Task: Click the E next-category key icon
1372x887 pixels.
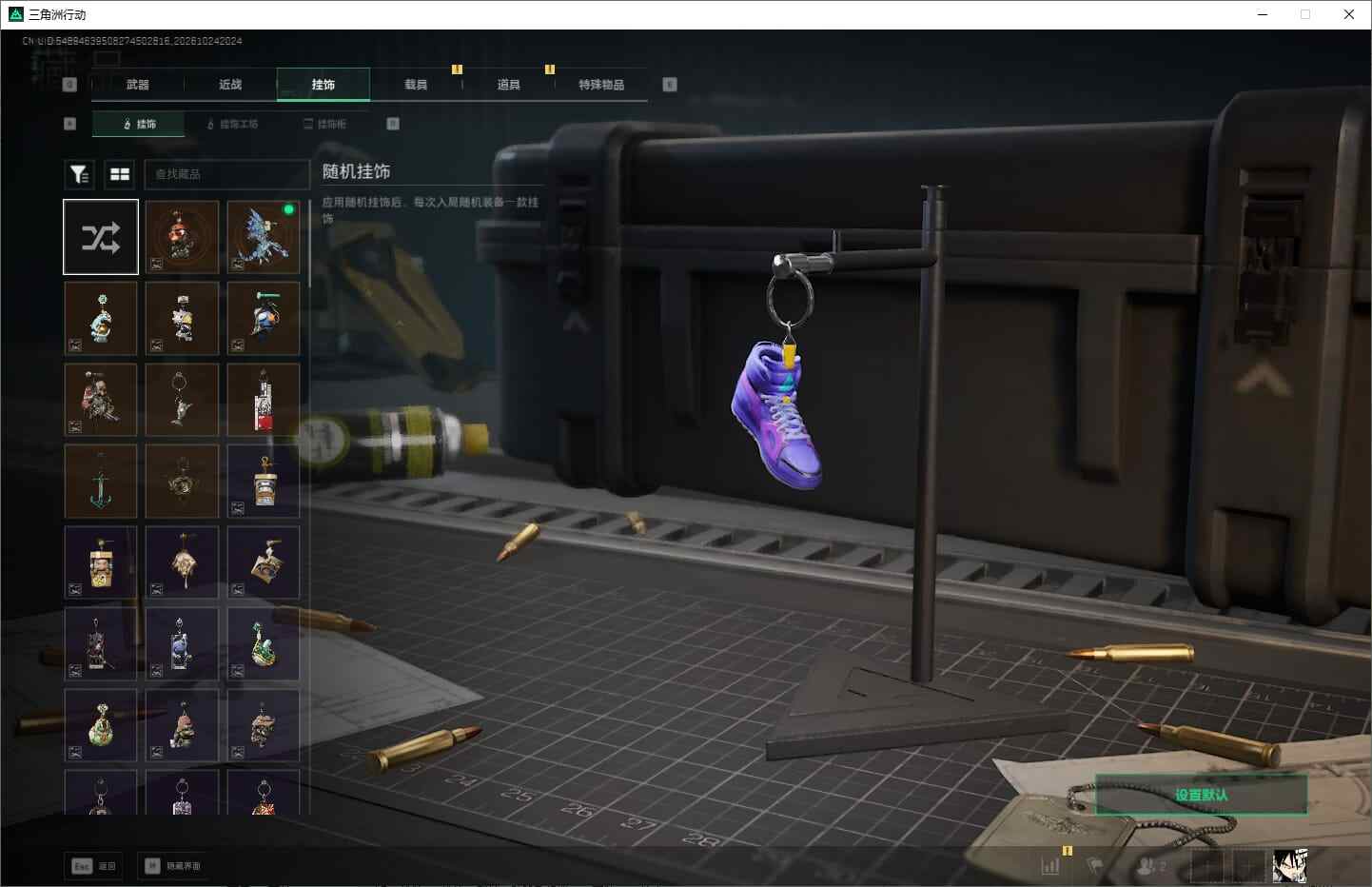Action: click(670, 85)
